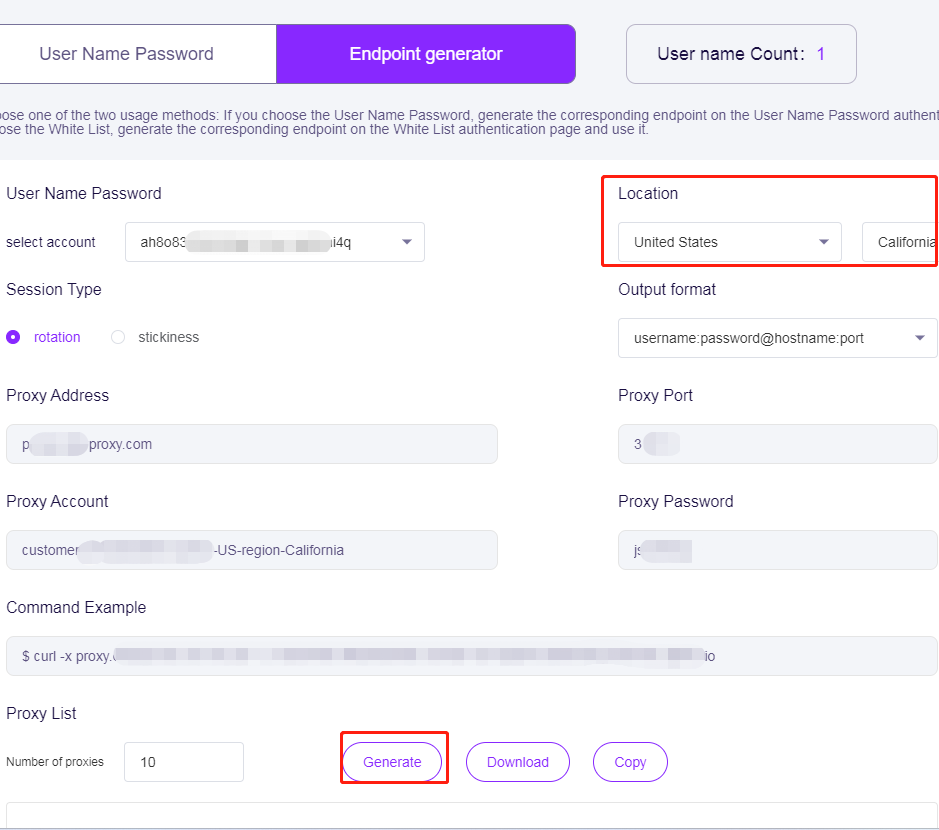Open the United States country dropdown

[730, 242]
